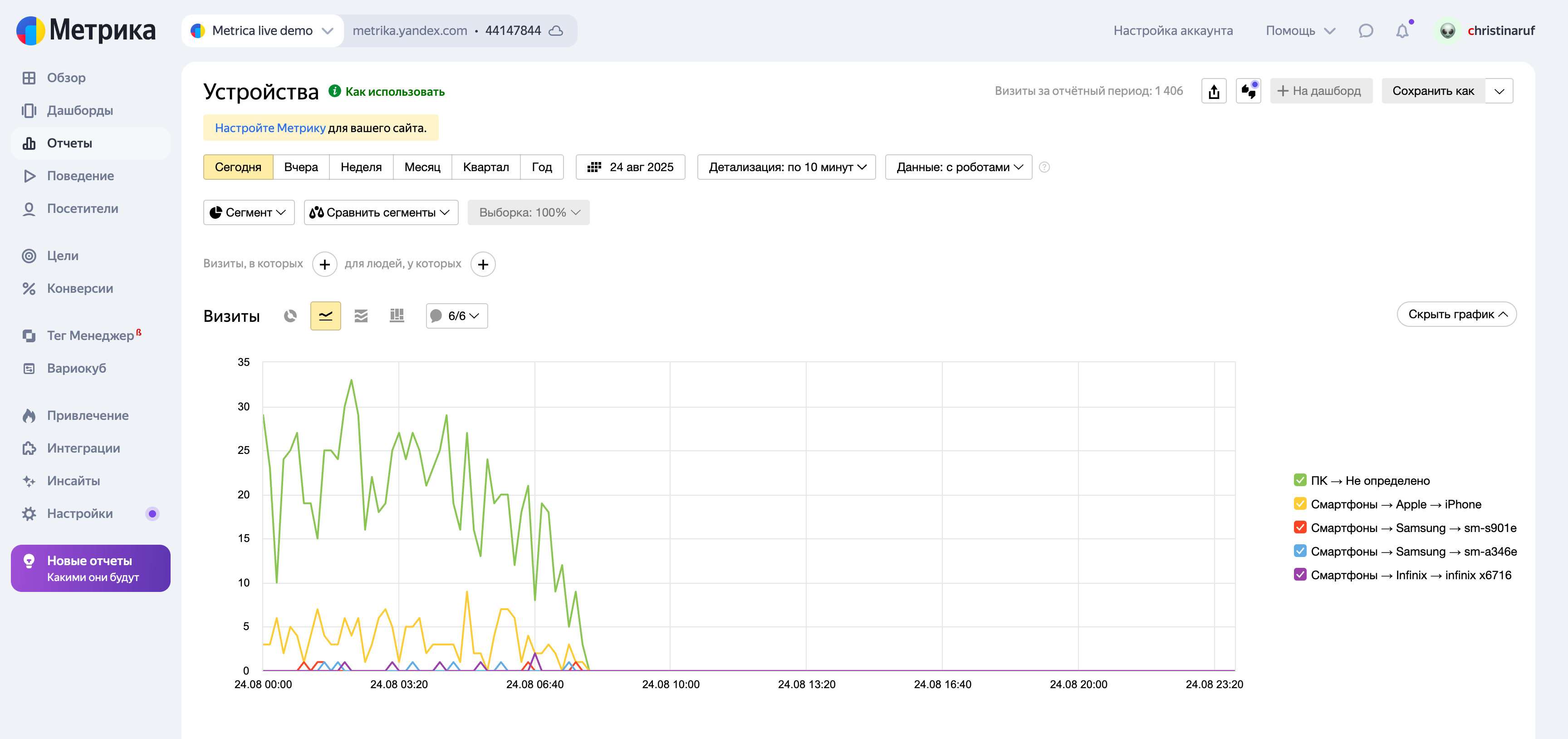Toggle Infinix x6716 series checkbox
This screenshot has width=1568, height=739.
tap(1300, 575)
